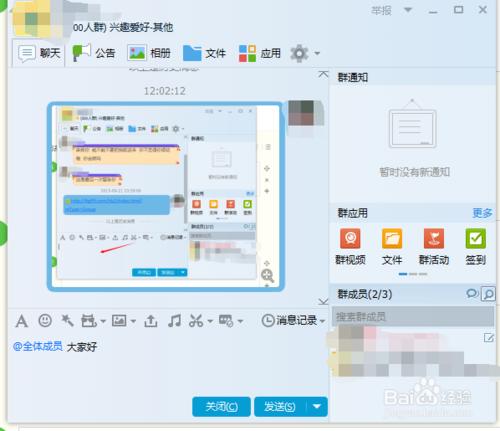
Task: Click the 暂时没有新通知 text
Action: click(x=415, y=172)
